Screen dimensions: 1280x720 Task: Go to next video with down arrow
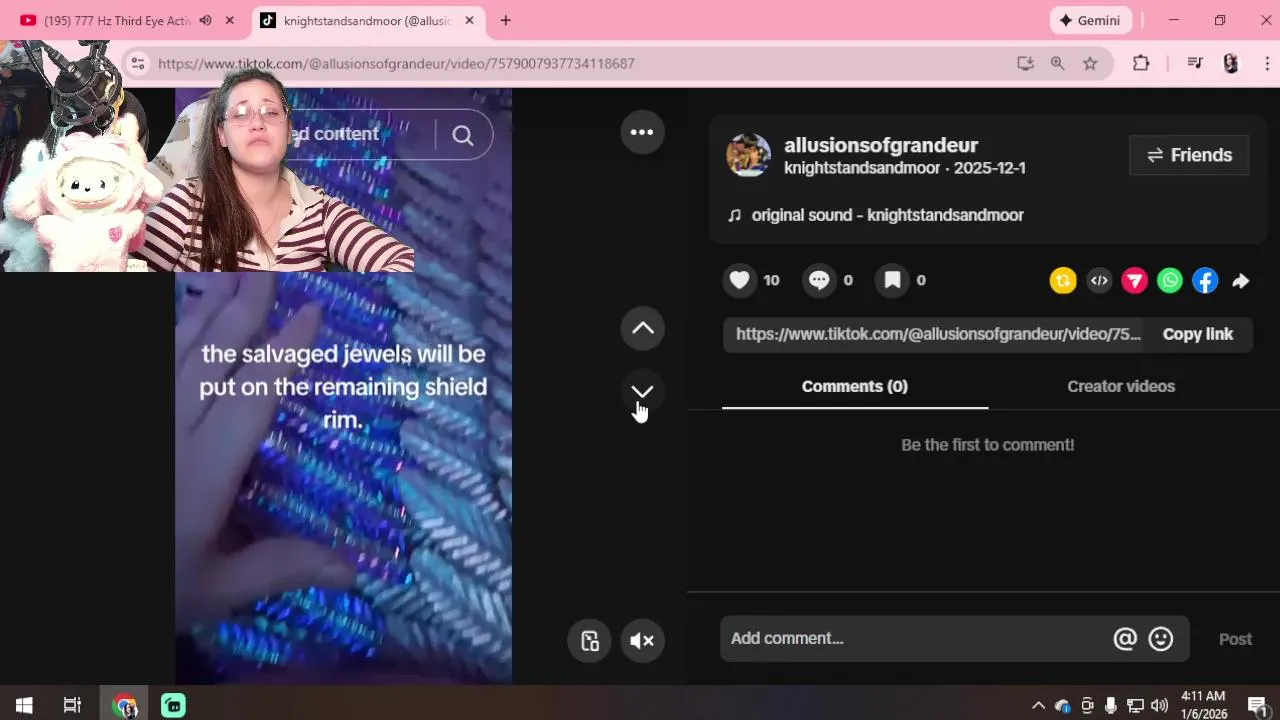tap(642, 391)
